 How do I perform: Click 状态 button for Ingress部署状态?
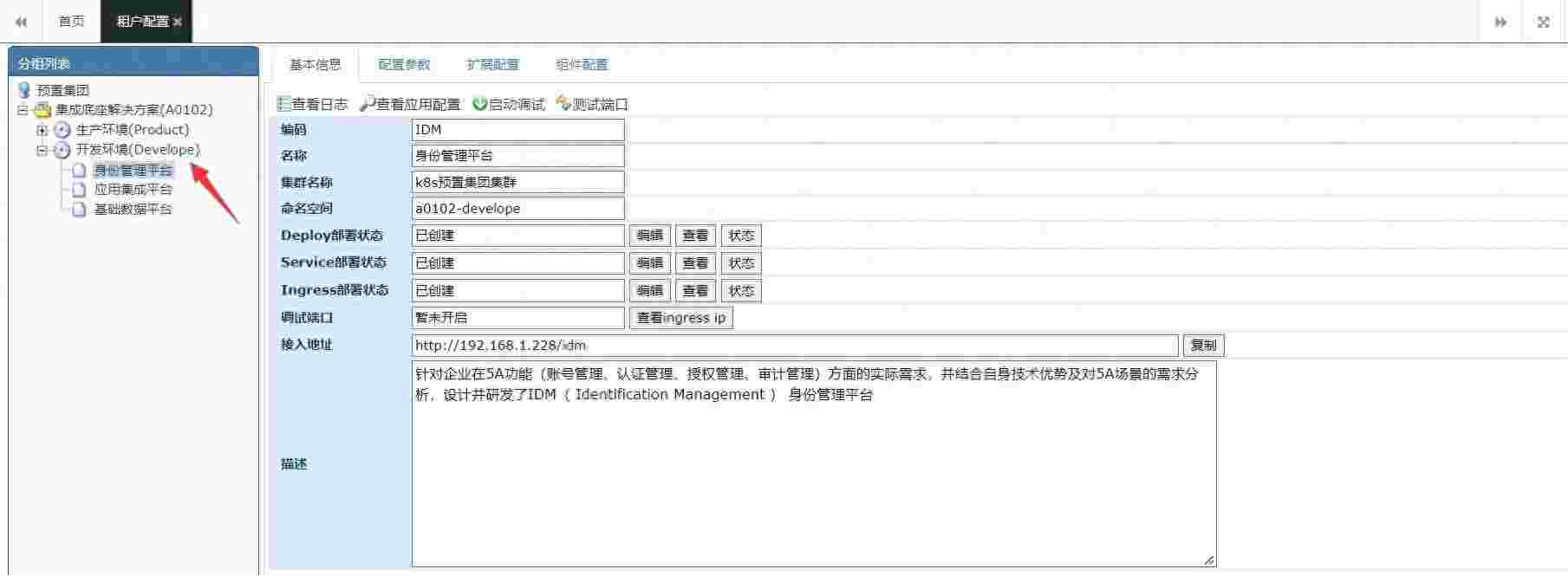741,291
